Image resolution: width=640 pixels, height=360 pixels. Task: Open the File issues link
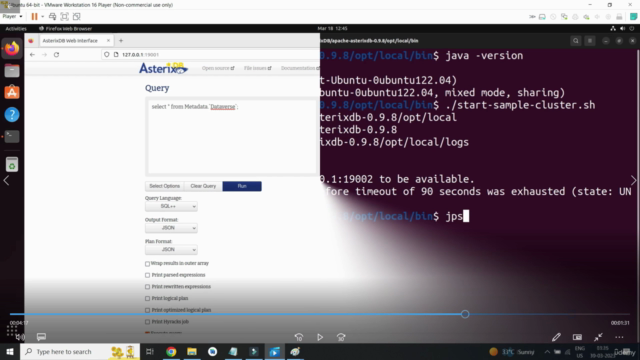[x=258, y=68]
